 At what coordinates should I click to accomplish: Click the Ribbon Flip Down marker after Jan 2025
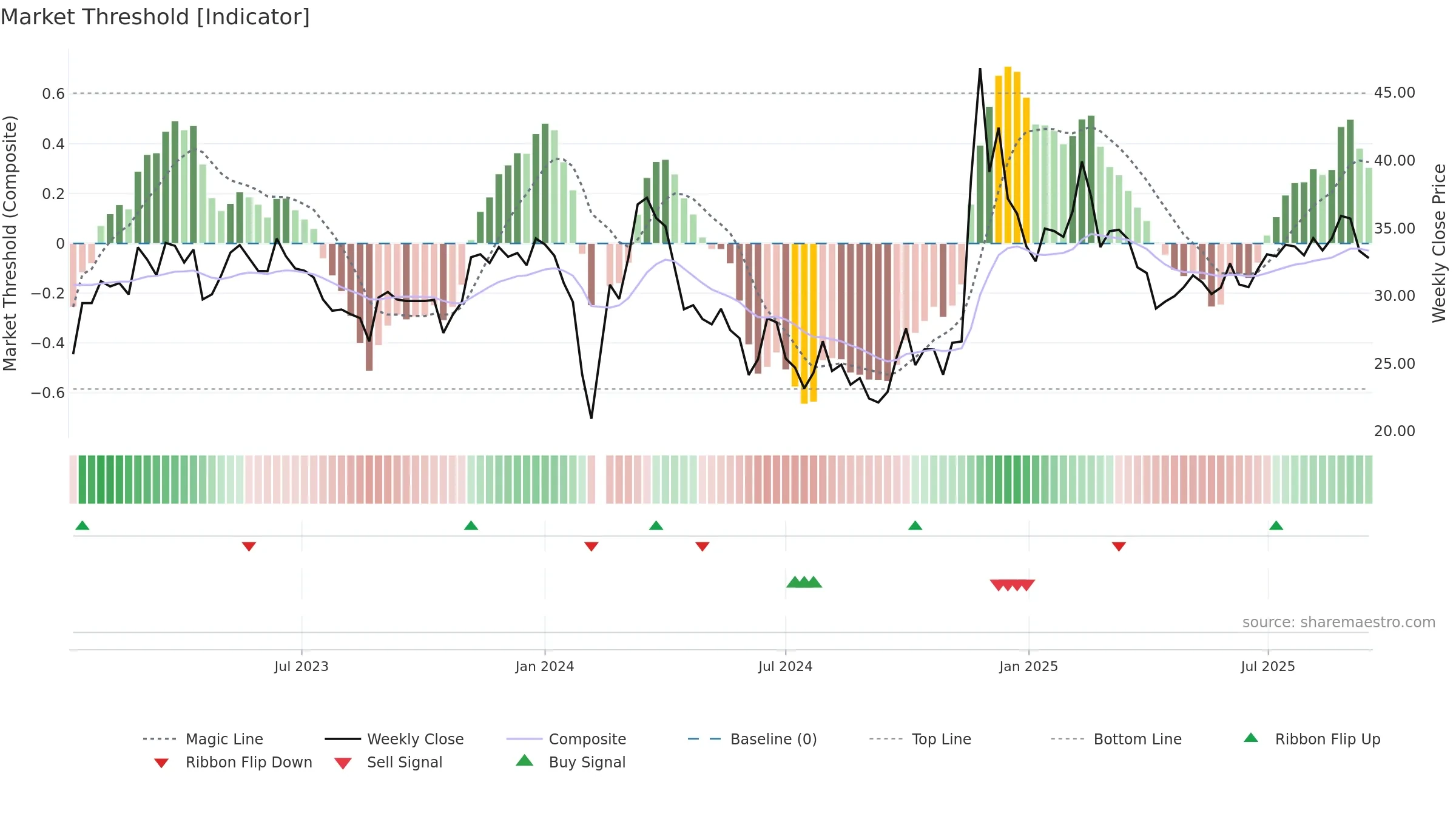pyautogui.click(x=1119, y=547)
